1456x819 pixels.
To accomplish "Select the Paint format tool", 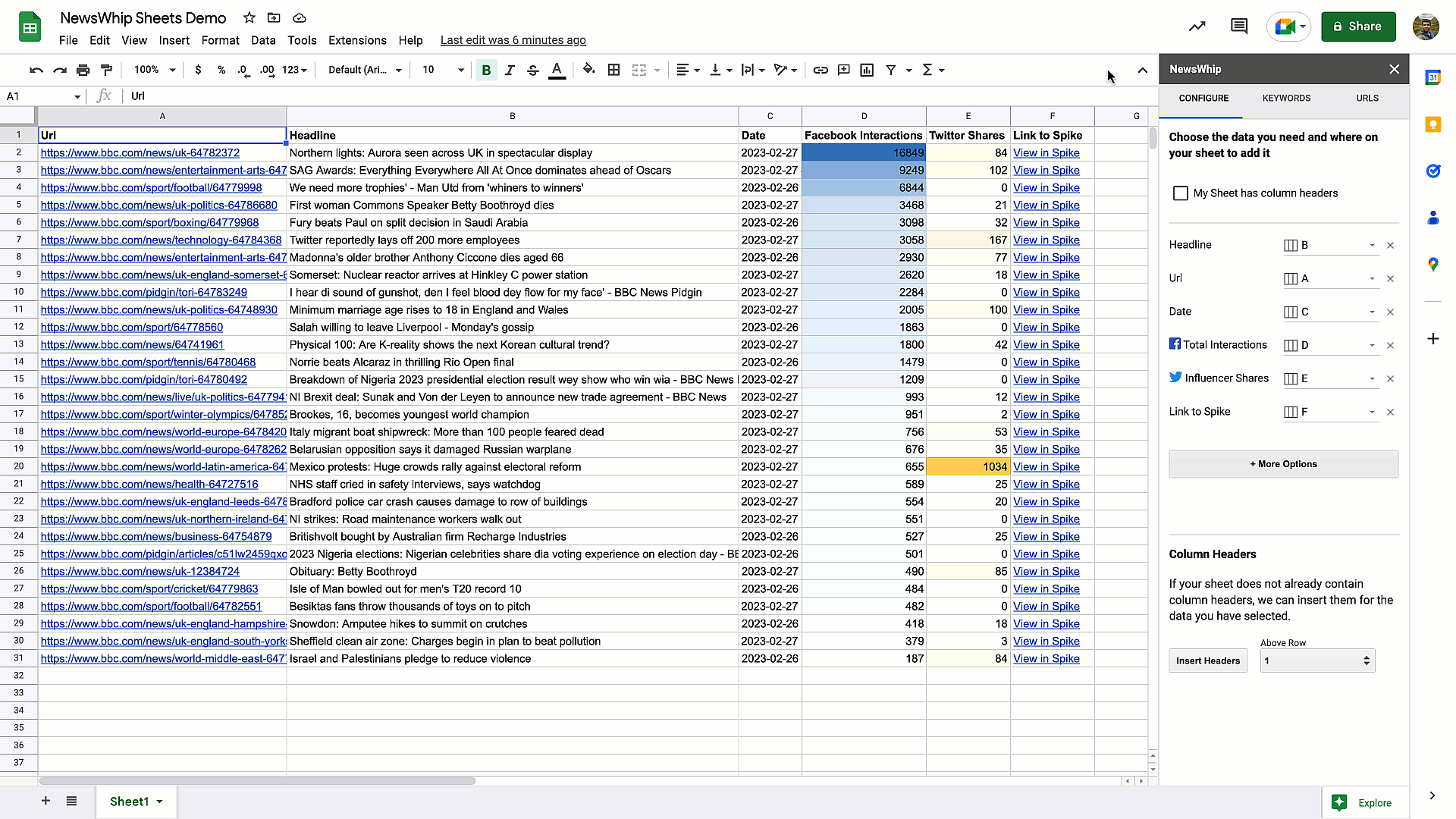I will click(x=107, y=70).
